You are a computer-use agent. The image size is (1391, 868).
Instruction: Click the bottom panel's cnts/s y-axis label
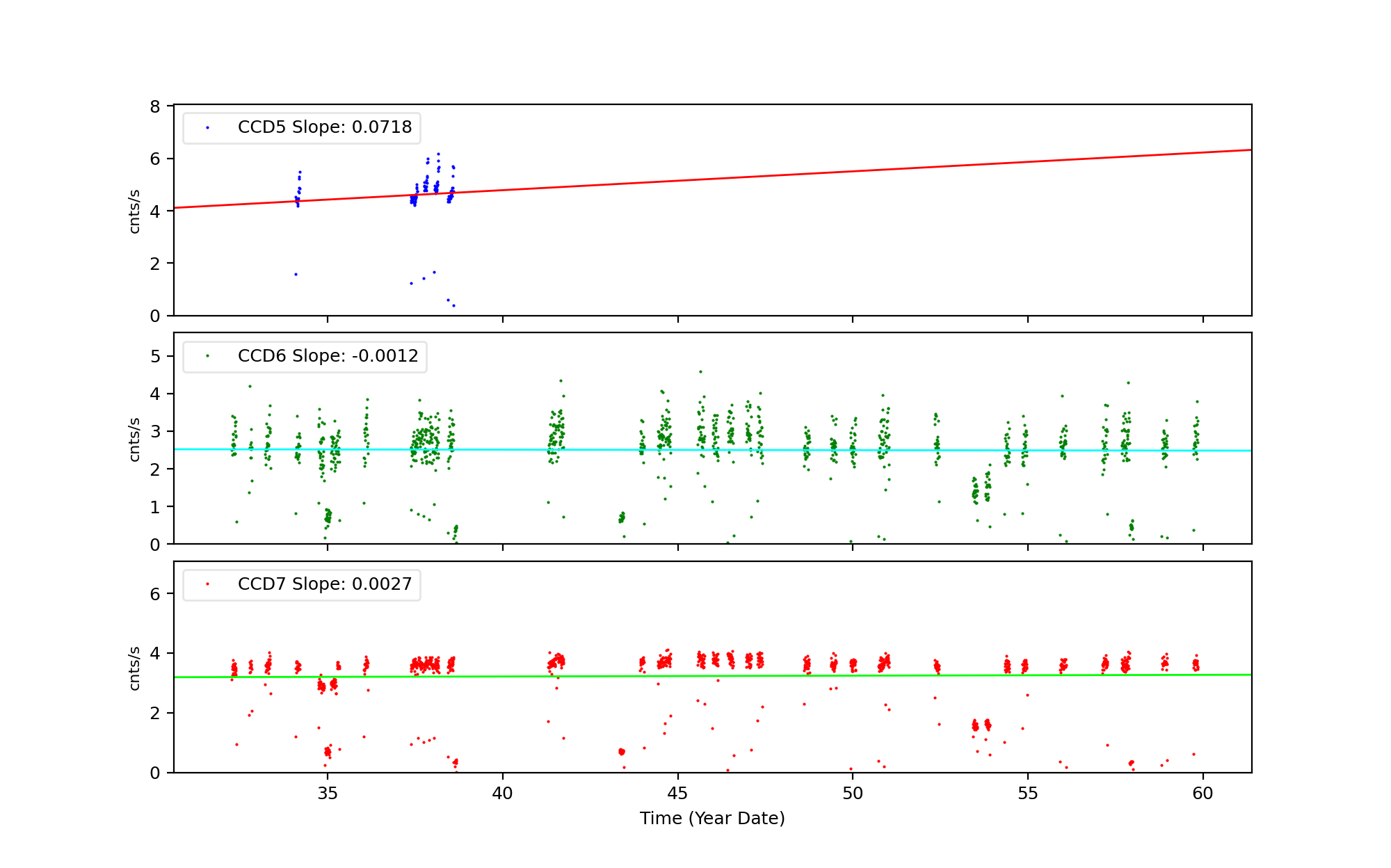pos(135,668)
